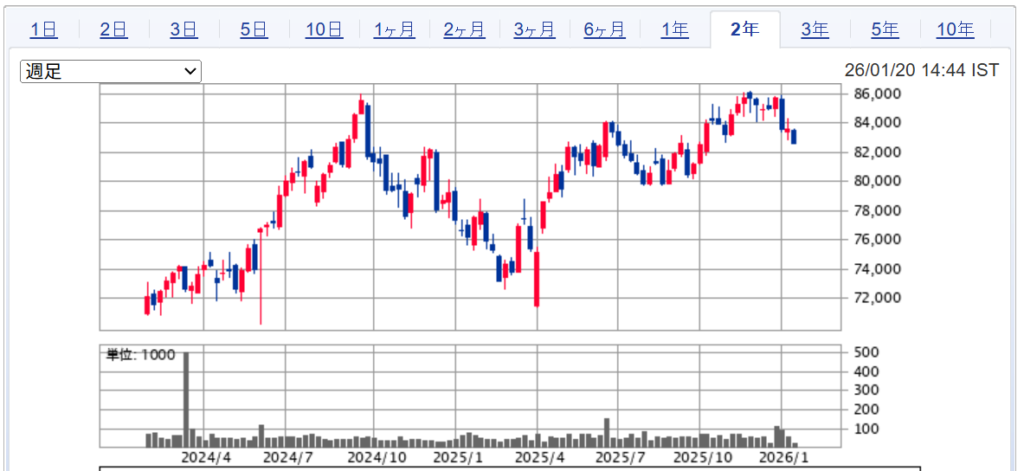Show the 5日 chart period

[253, 30]
